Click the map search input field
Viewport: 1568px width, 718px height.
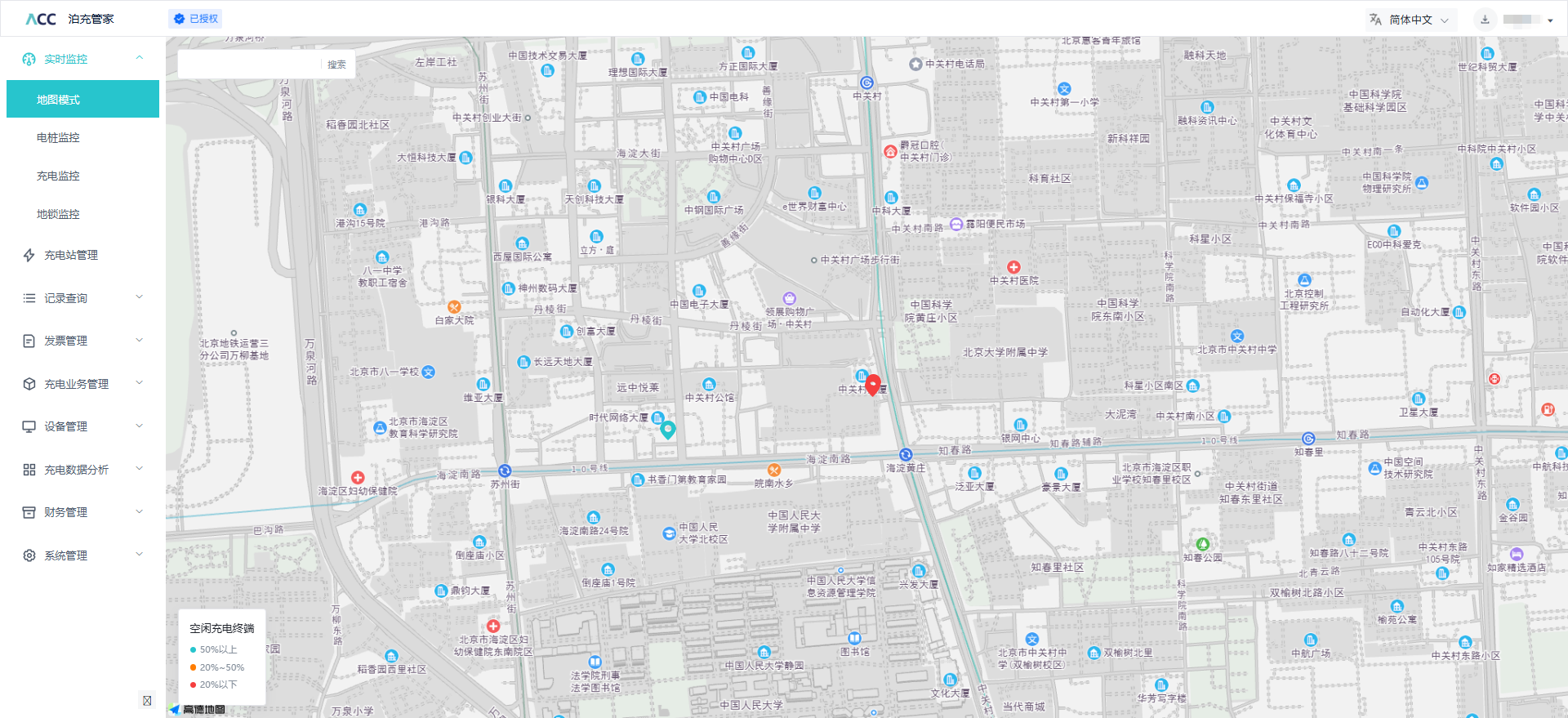pos(249,65)
